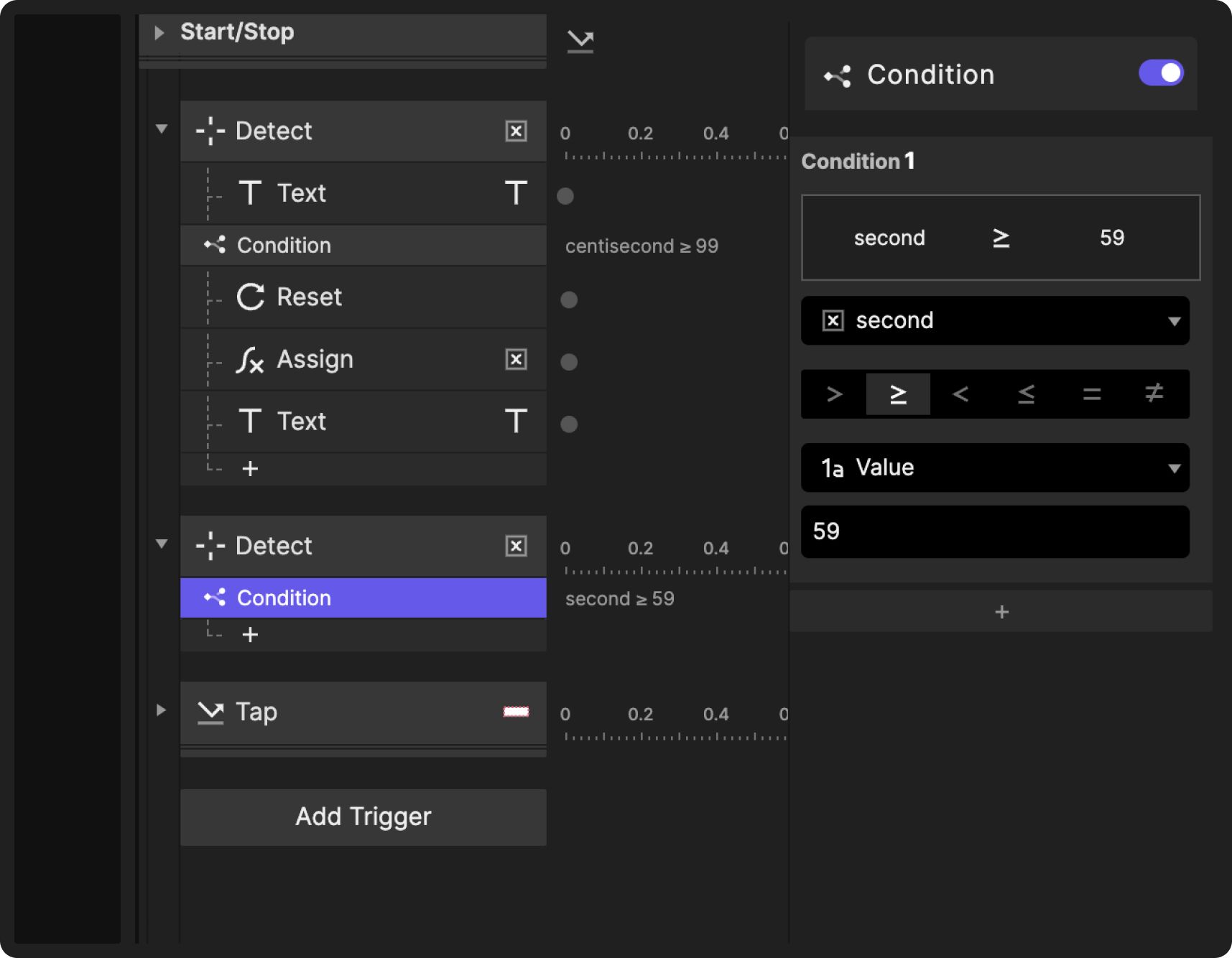The width and height of the screenshot is (1232, 958).
Task: Select the greater-than operator
Action: click(834, 394)
